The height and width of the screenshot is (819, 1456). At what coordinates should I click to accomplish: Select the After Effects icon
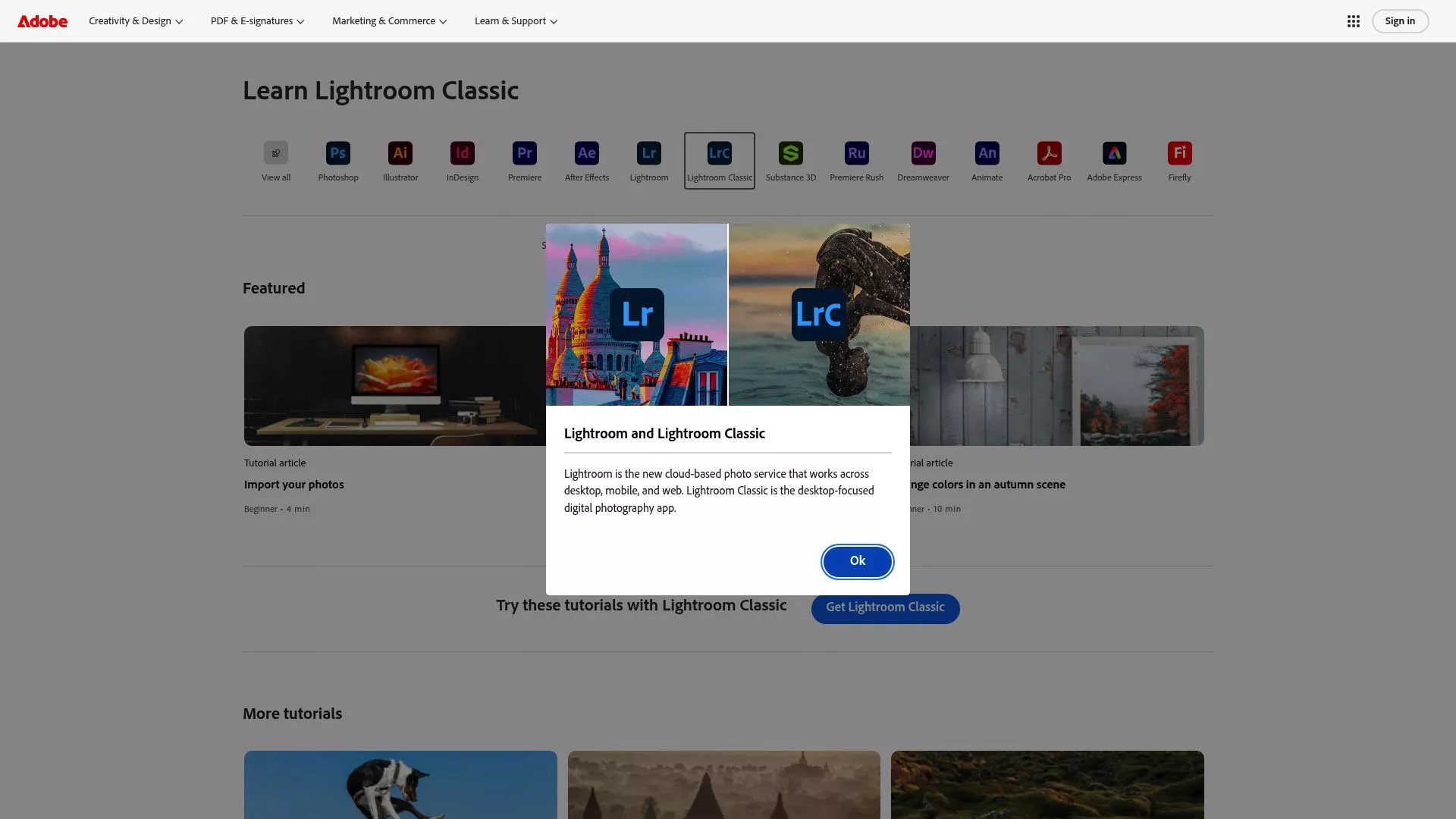pyautogui.click(x=586, y=152)
